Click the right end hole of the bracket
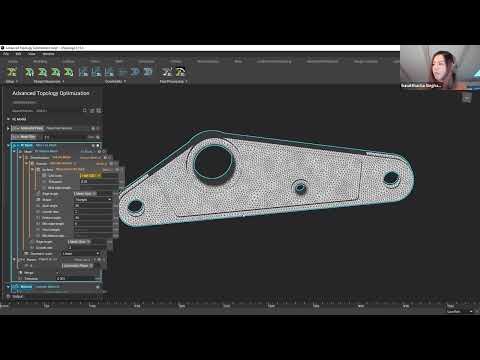Image resolution: width=480 pixels, height=360 pixels. pyautogui.click(x=391, y=178)
